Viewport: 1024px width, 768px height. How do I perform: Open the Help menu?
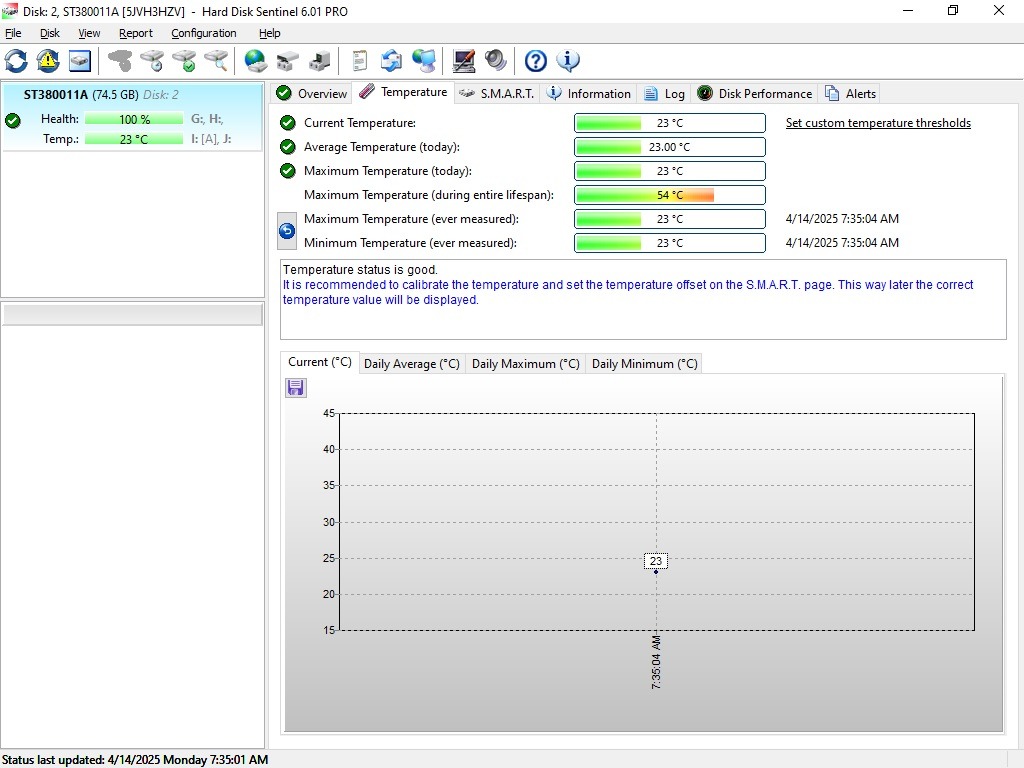(270, 33)
